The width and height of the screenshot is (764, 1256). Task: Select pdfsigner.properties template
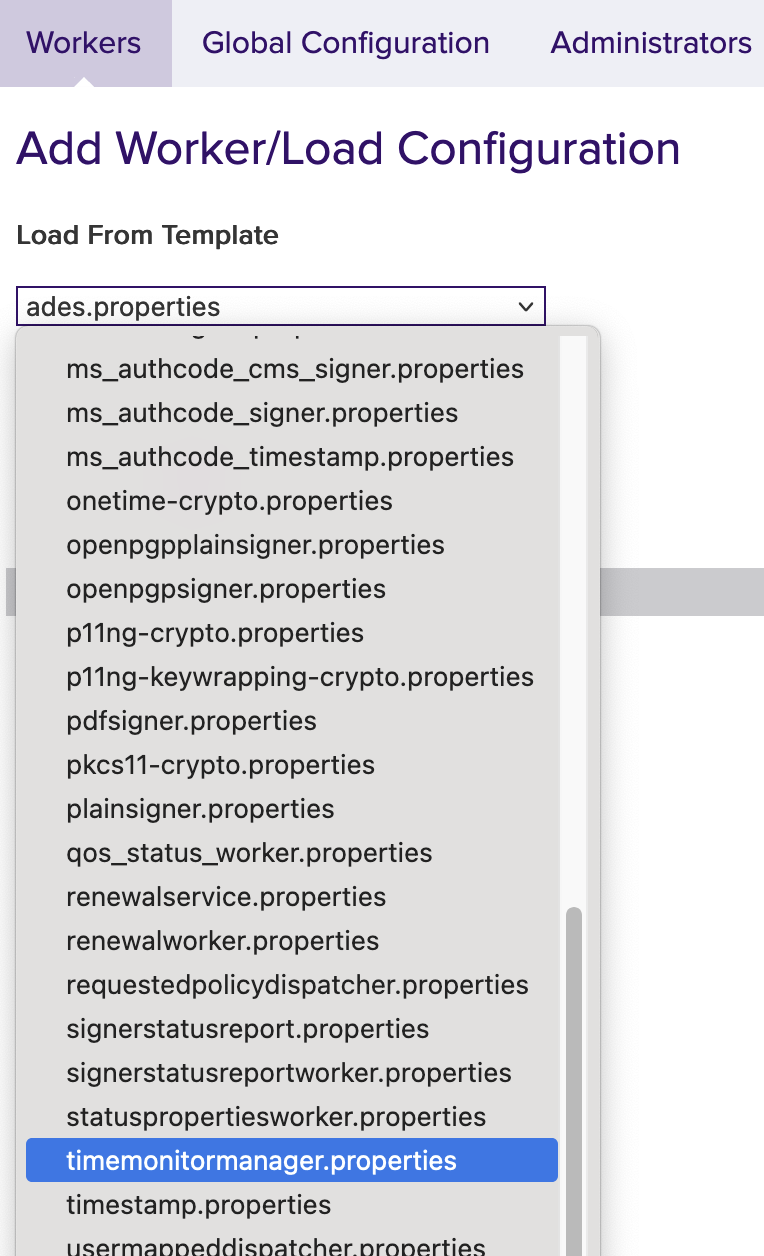(190, 720)
